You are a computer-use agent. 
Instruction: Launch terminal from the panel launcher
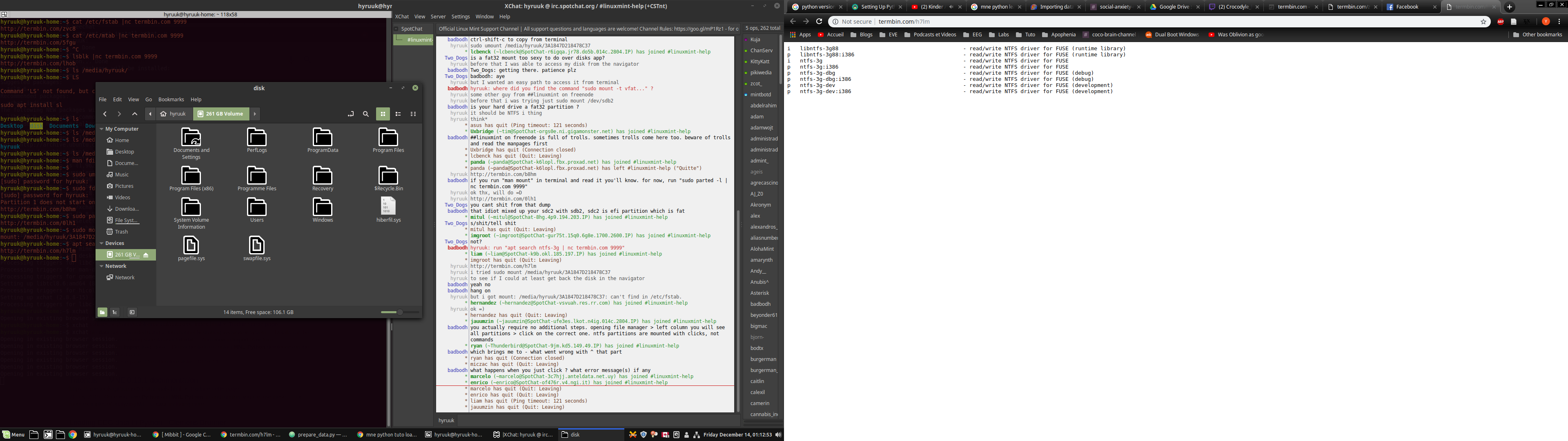(x=47, y=434)
